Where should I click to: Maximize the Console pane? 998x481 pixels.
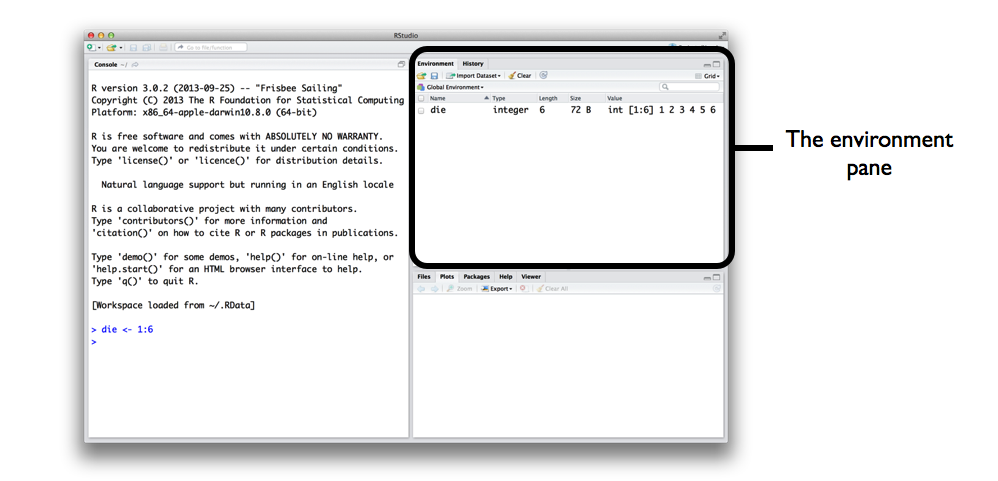pos(401,64)
